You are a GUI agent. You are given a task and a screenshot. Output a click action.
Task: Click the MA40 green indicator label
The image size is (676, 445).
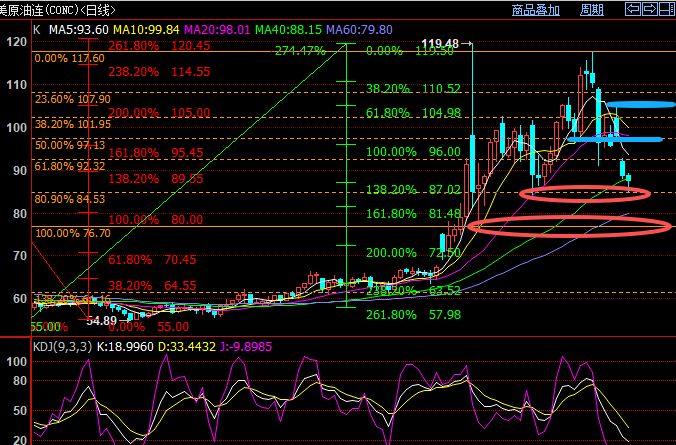click(x=282, y=29)
